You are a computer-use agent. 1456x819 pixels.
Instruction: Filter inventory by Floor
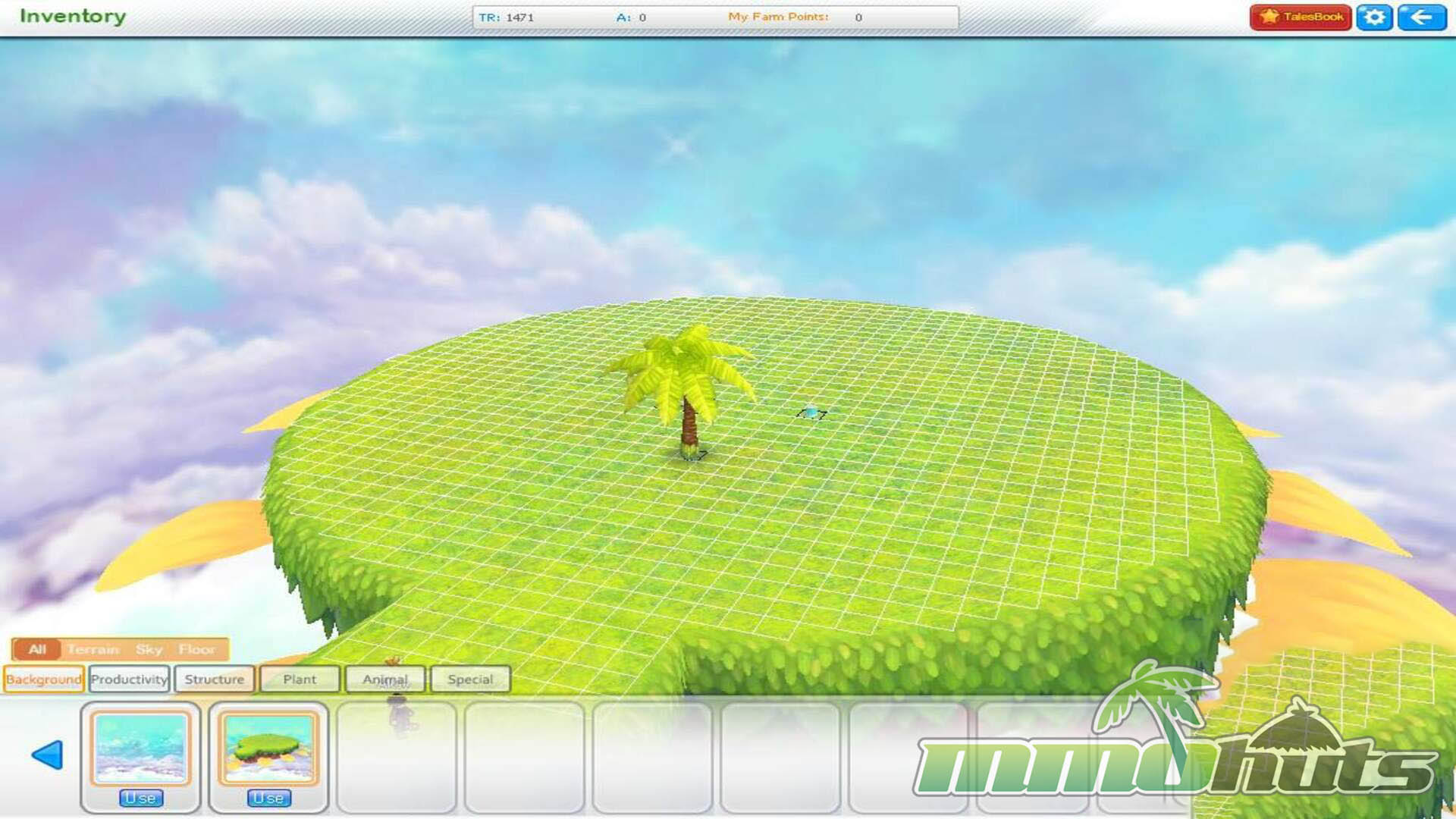point(196,649)
